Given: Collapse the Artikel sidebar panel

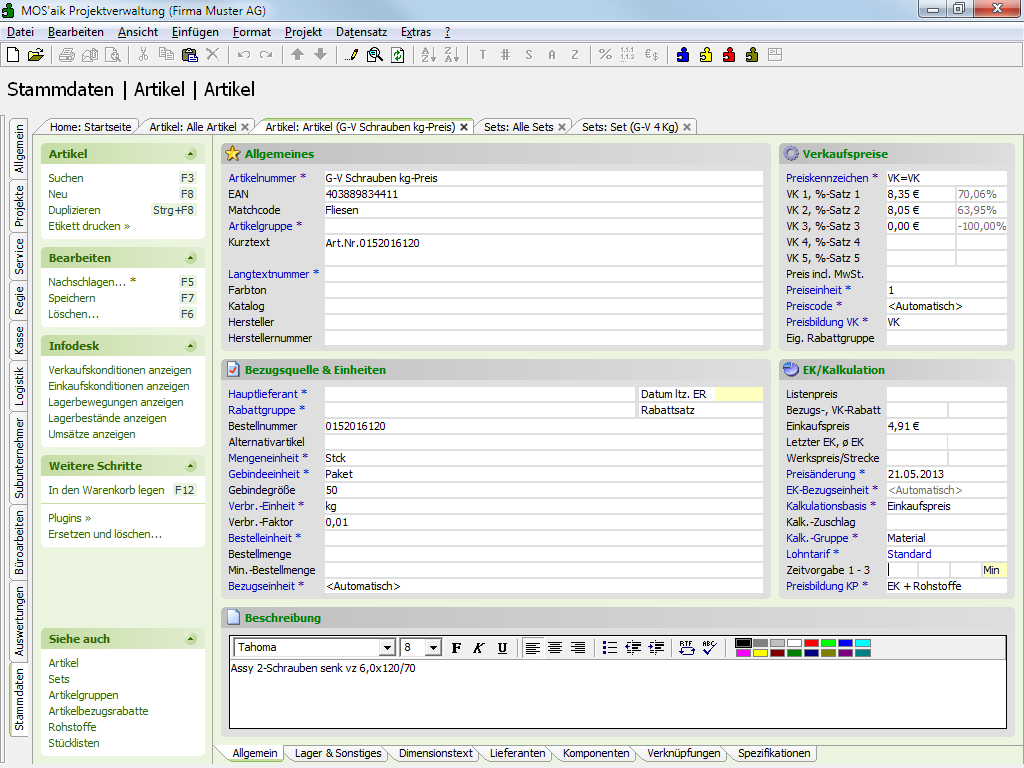Looking at the screenshot, I should pyautogui.click(x=191, y=154).
